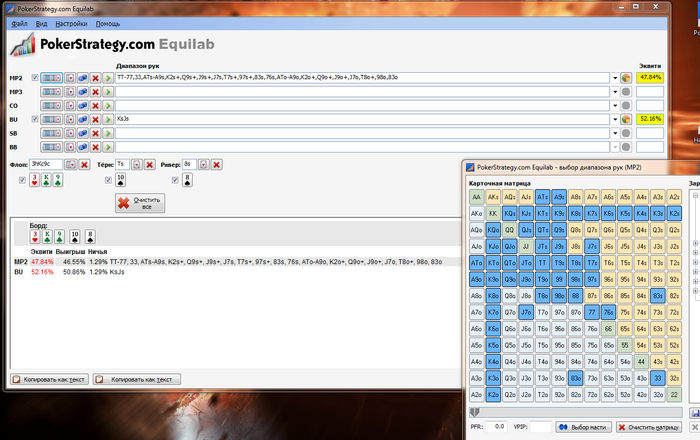
Task: Click Очистить матрицу button
Action: 649,427
